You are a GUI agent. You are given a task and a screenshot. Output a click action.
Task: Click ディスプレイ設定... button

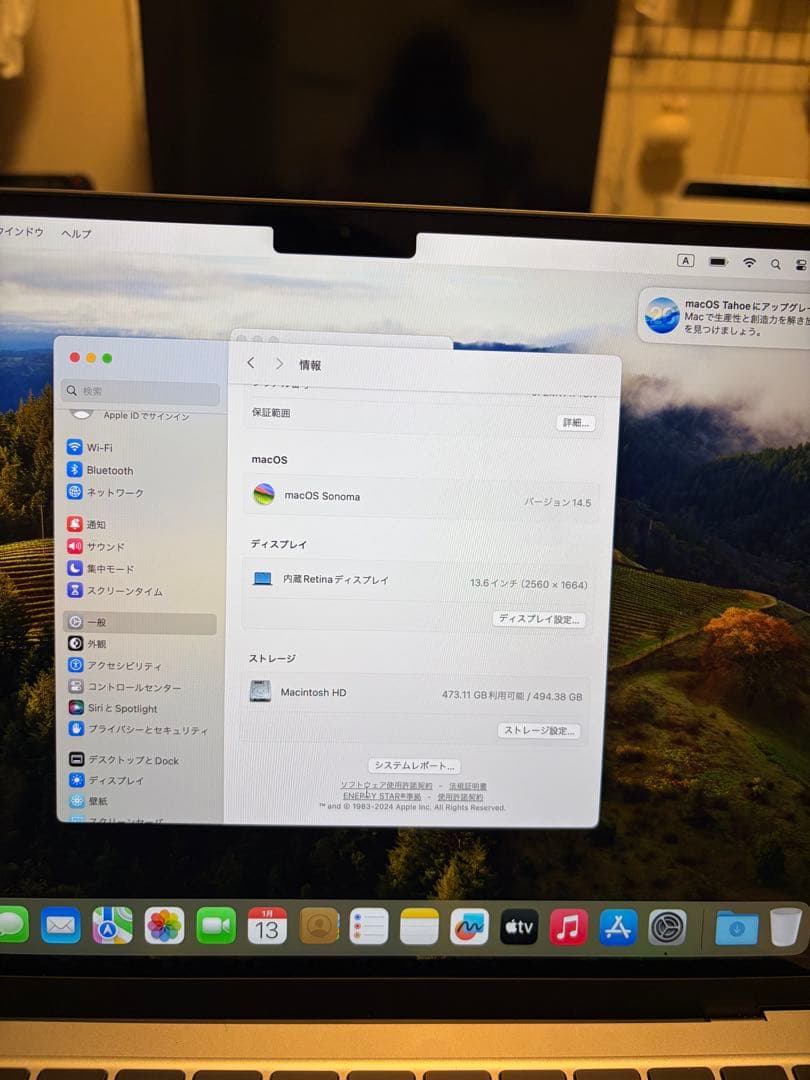tap(539, 619)
